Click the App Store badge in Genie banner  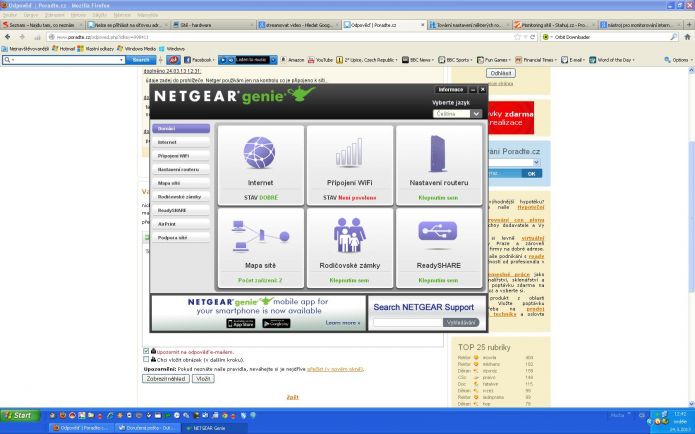coord(241,324)
